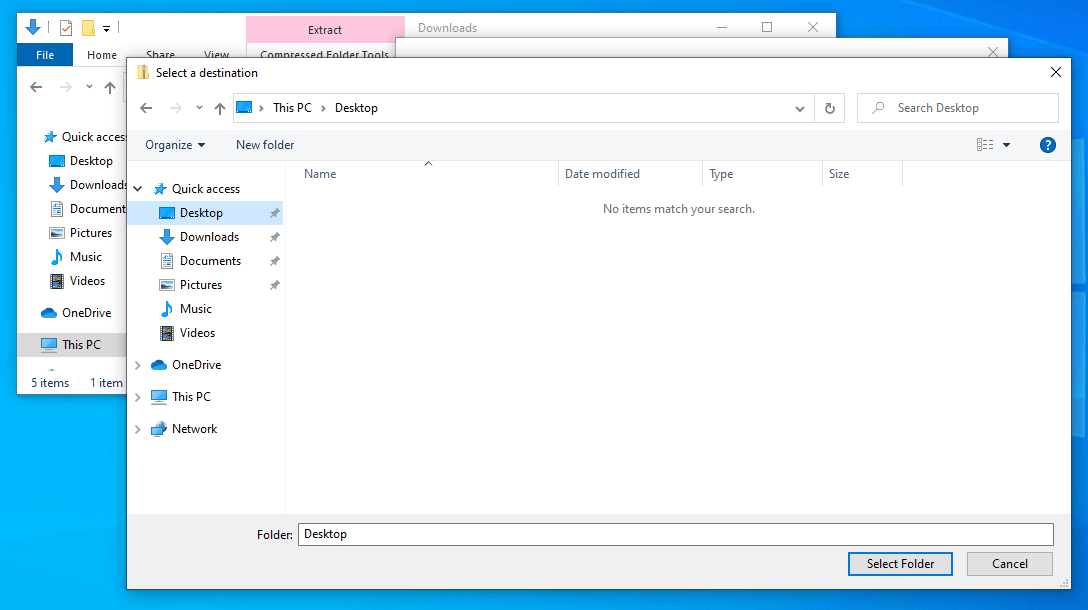Collapse the Quick access tree node
This screenshot has height=610, width=1088.
pyautogui.click(x=138, y=189)
